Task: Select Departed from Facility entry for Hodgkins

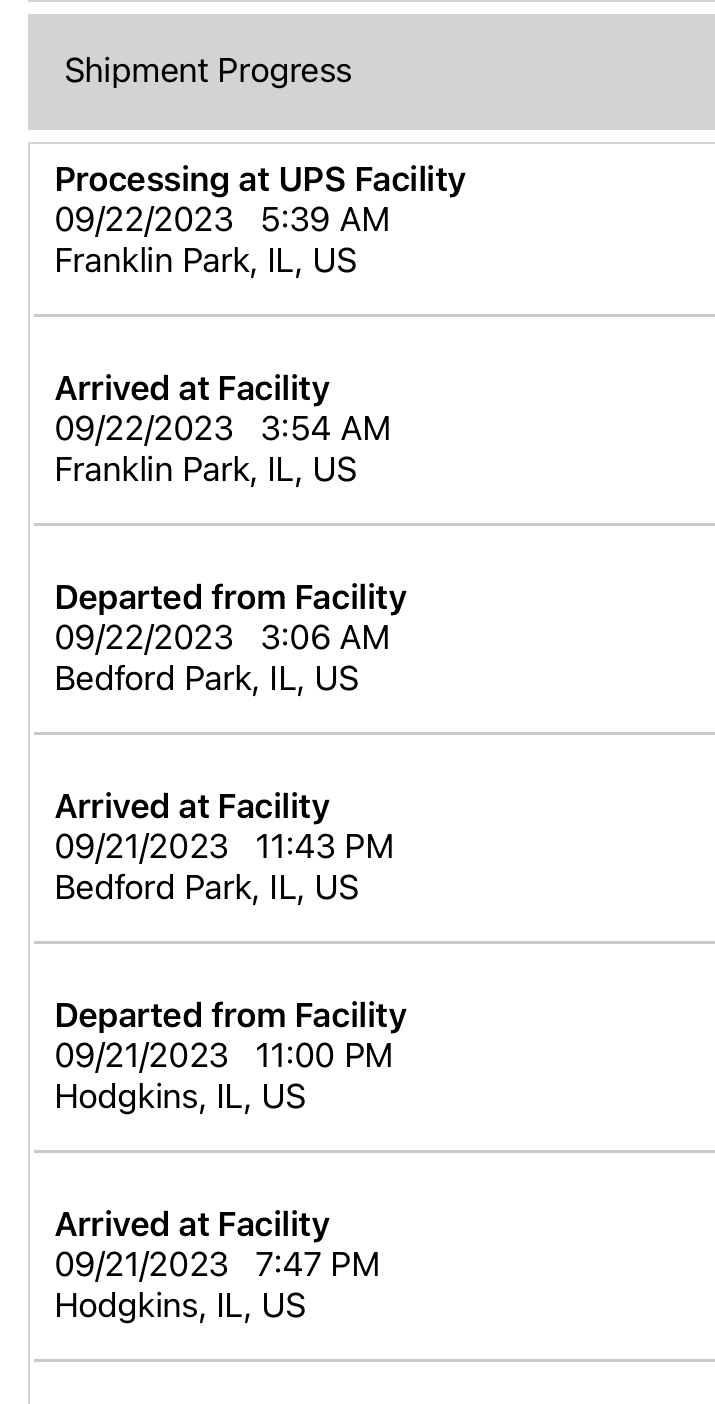Action: 230,1015
